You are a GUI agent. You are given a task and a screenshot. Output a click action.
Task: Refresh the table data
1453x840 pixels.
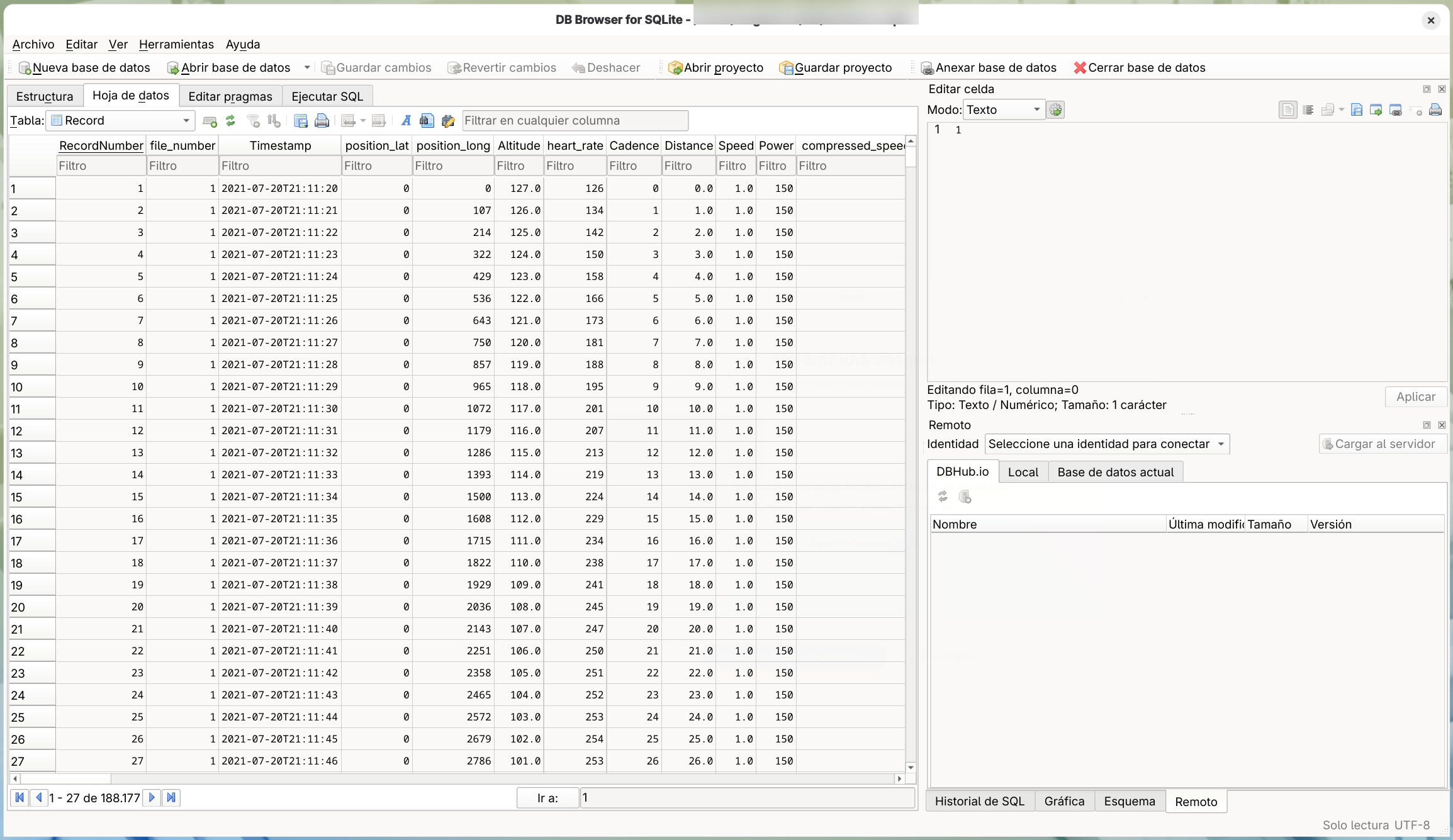[x=230, y=120]
